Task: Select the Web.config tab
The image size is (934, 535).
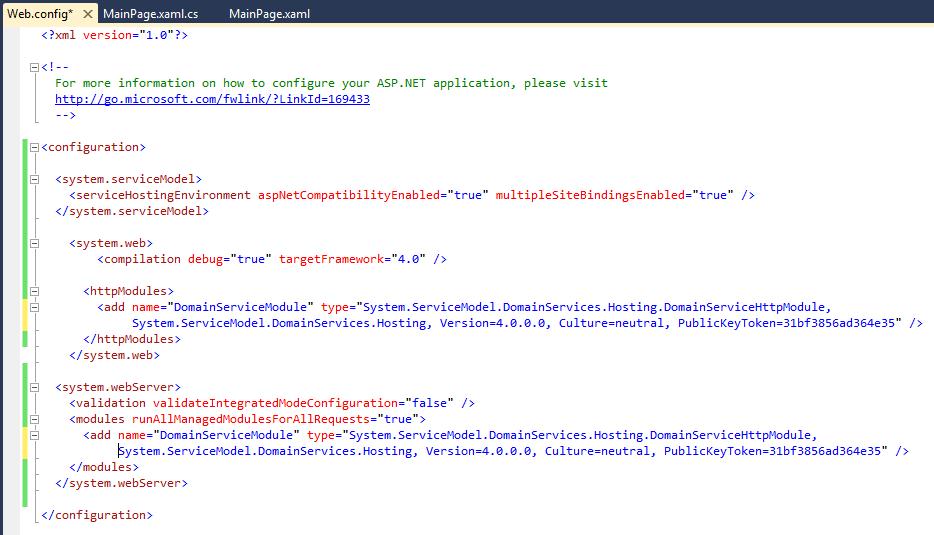Action: [38, 12]
